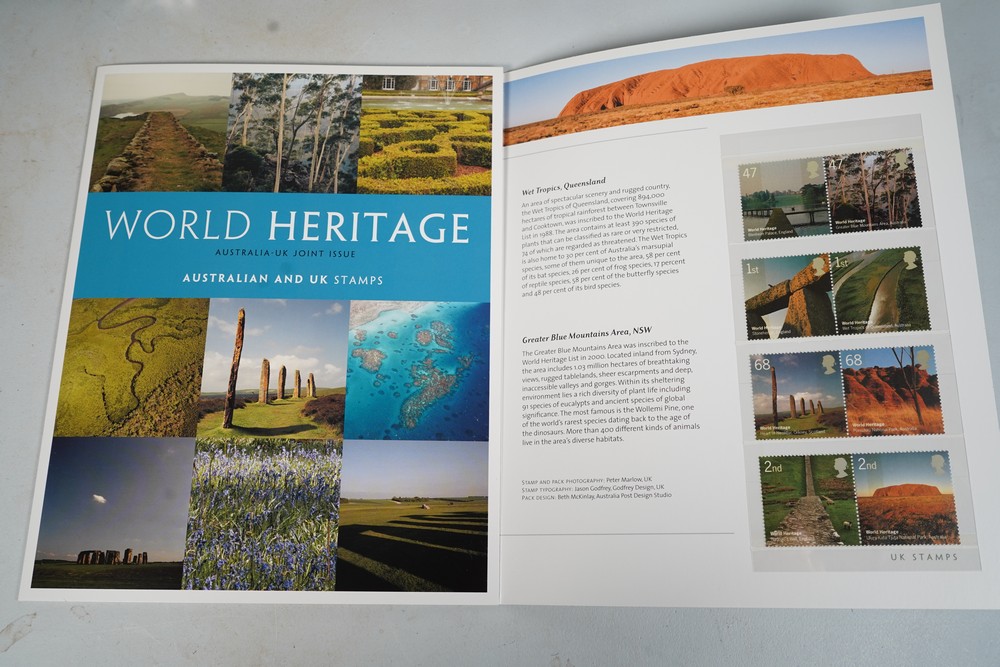1000x667 pixels.
Task: Click the Hadrian's Wall photo on cover
Action: [158, 132]
